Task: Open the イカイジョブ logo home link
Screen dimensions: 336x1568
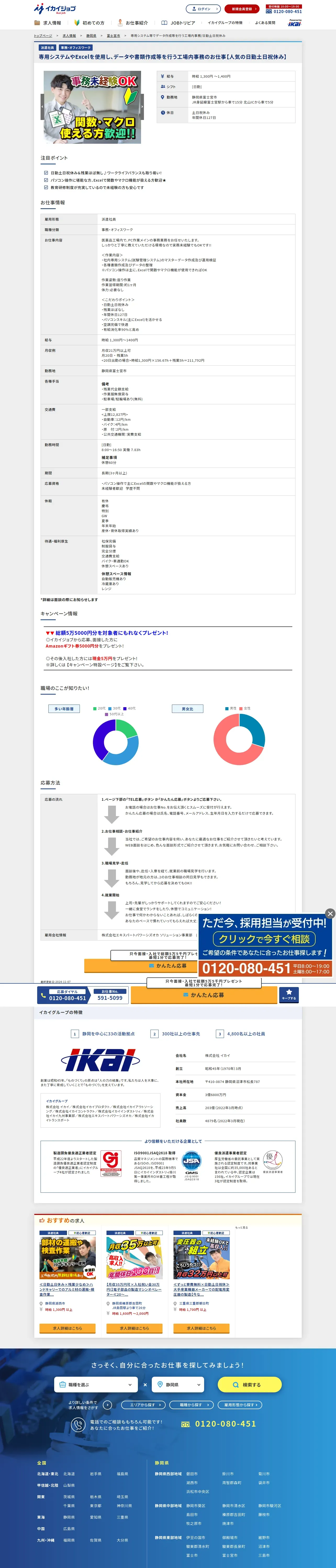Action: pos(55,9)
